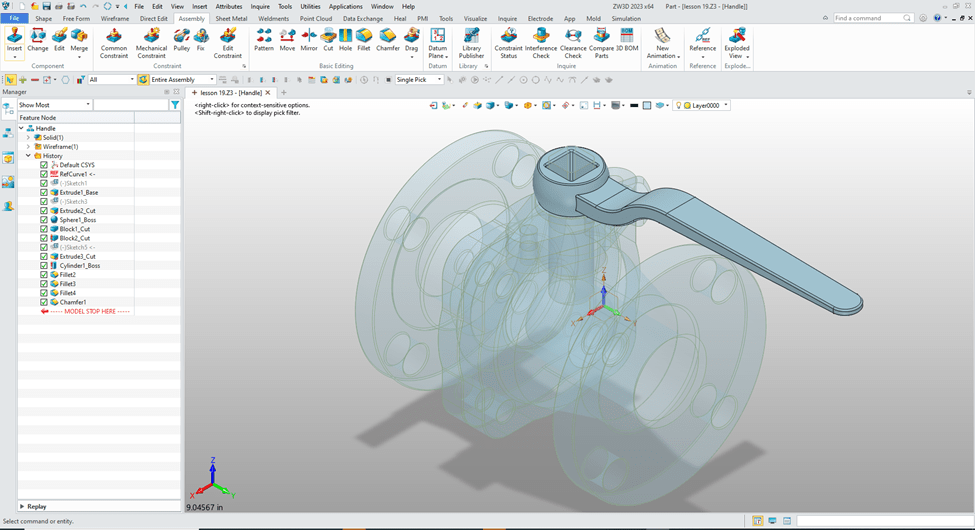This screenshot has height=530, width=975.
Task: Click the blue File button
Action: click(14, 18)
